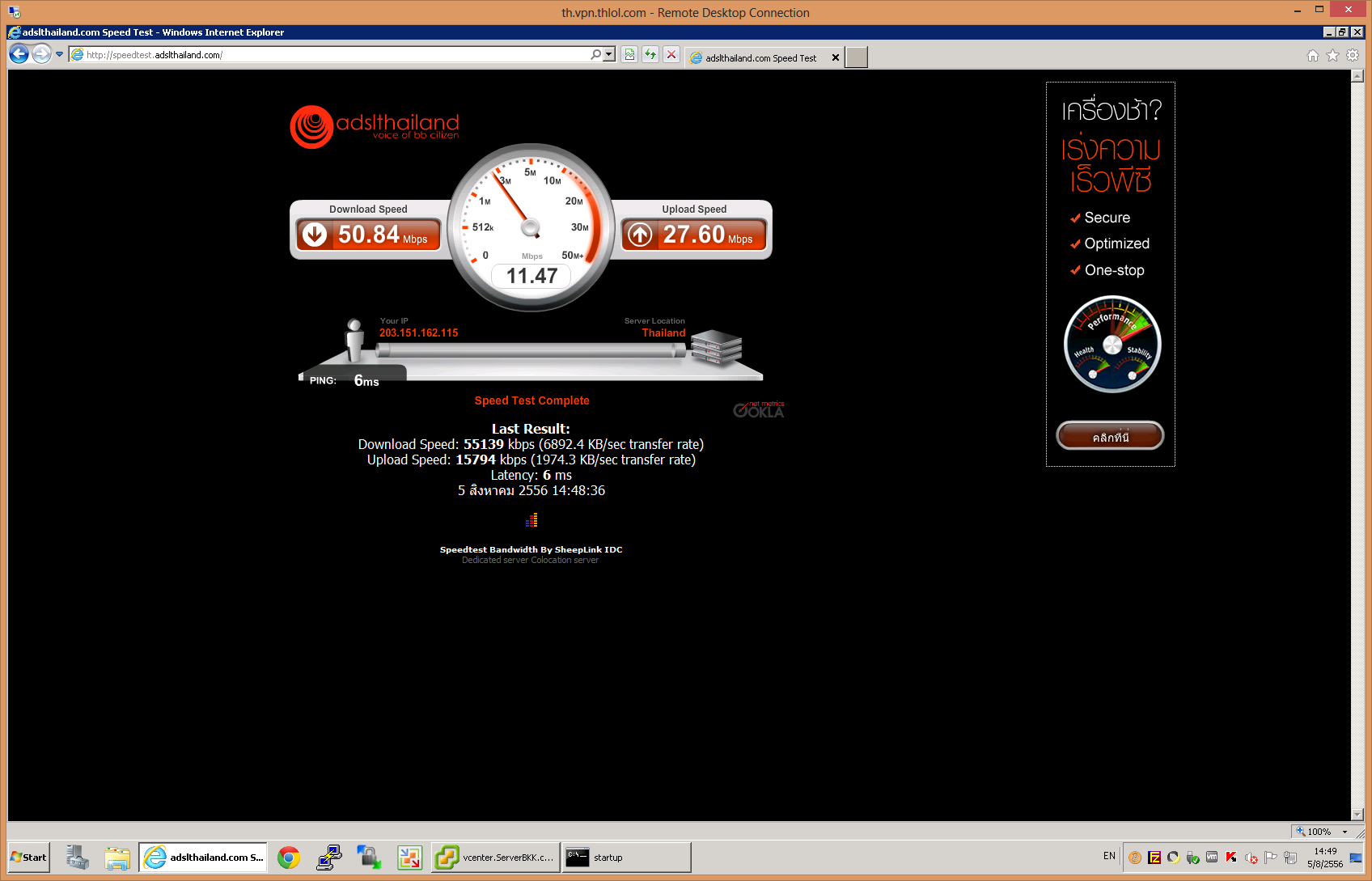Viewport: 1372px width, 881px height.
Task: Open the recent pages dropdown arrow
Action: pyautogui.click(x=59, y=55)
